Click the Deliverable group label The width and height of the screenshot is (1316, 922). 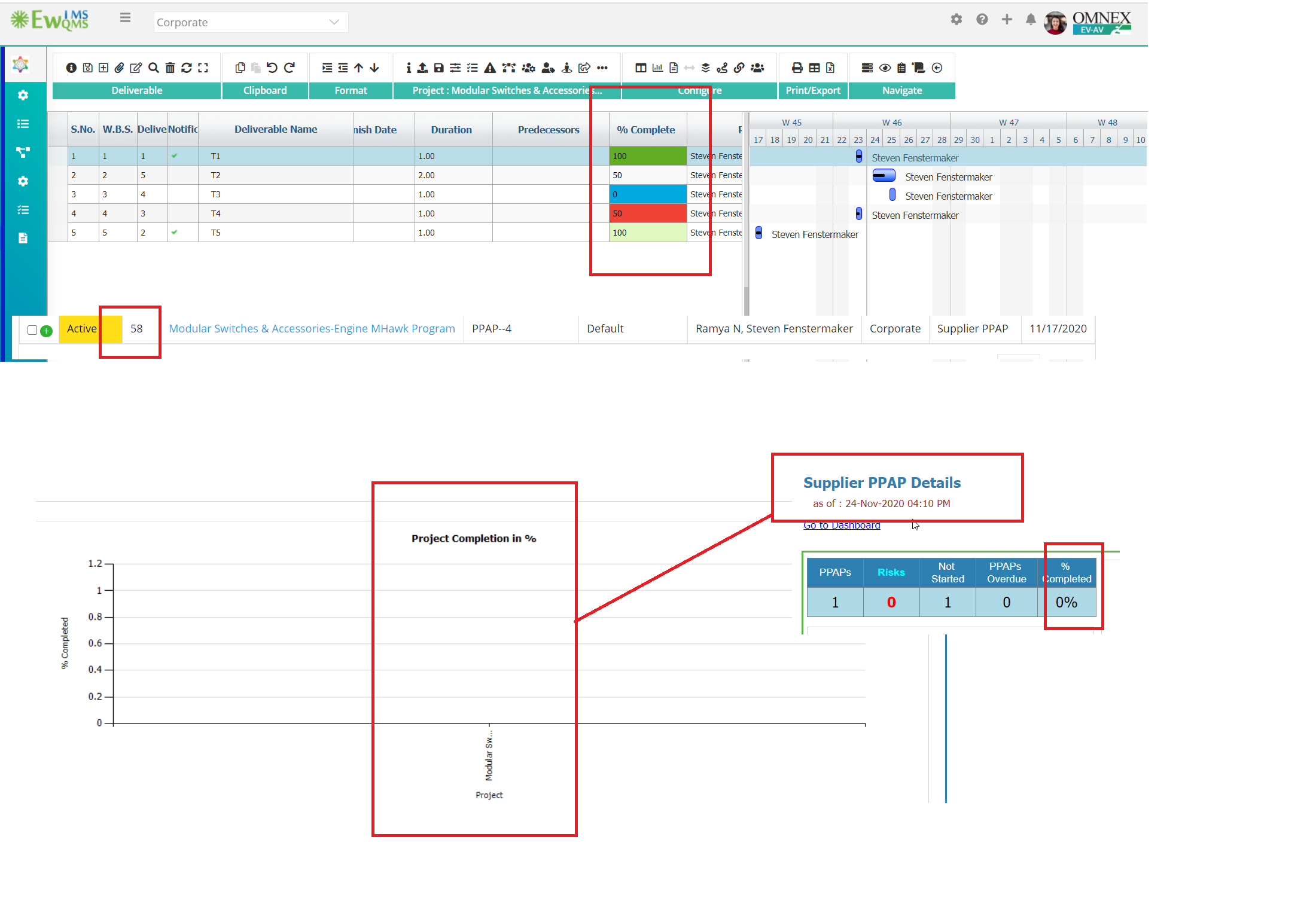pyautogui.click(x=137, y=91)
